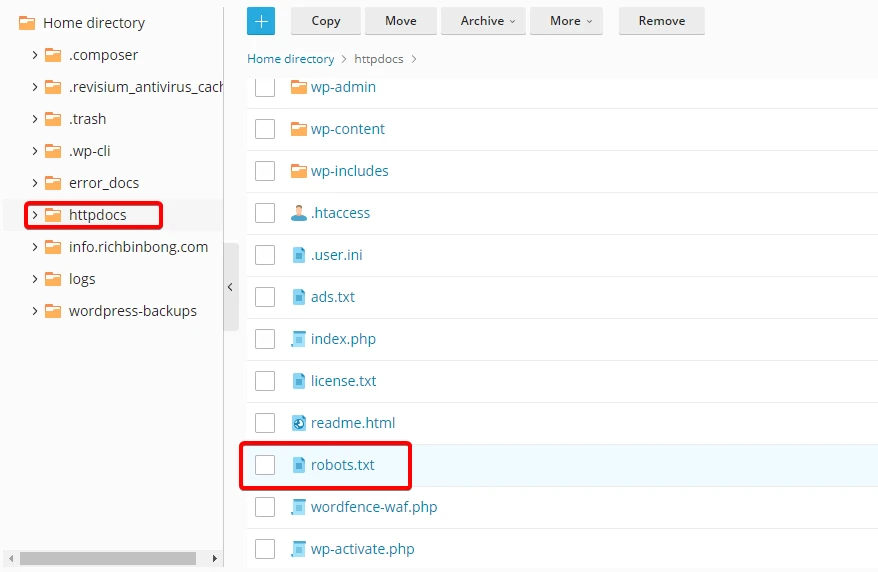The image size is (878, 572).
Task: Click the license.txt file icon
Action: point(299,381)
